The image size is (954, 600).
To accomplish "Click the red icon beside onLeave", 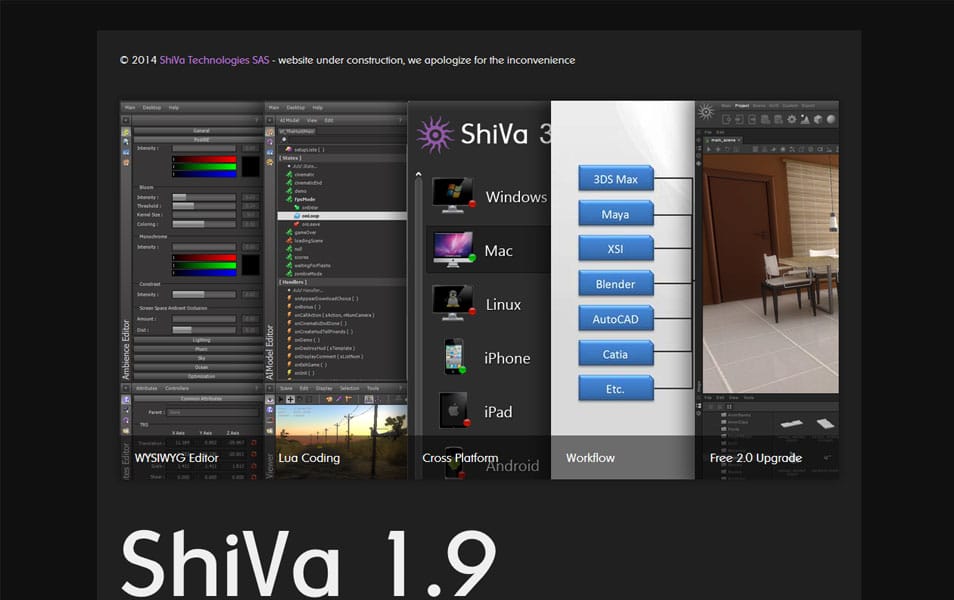I will tap(297, 225).
